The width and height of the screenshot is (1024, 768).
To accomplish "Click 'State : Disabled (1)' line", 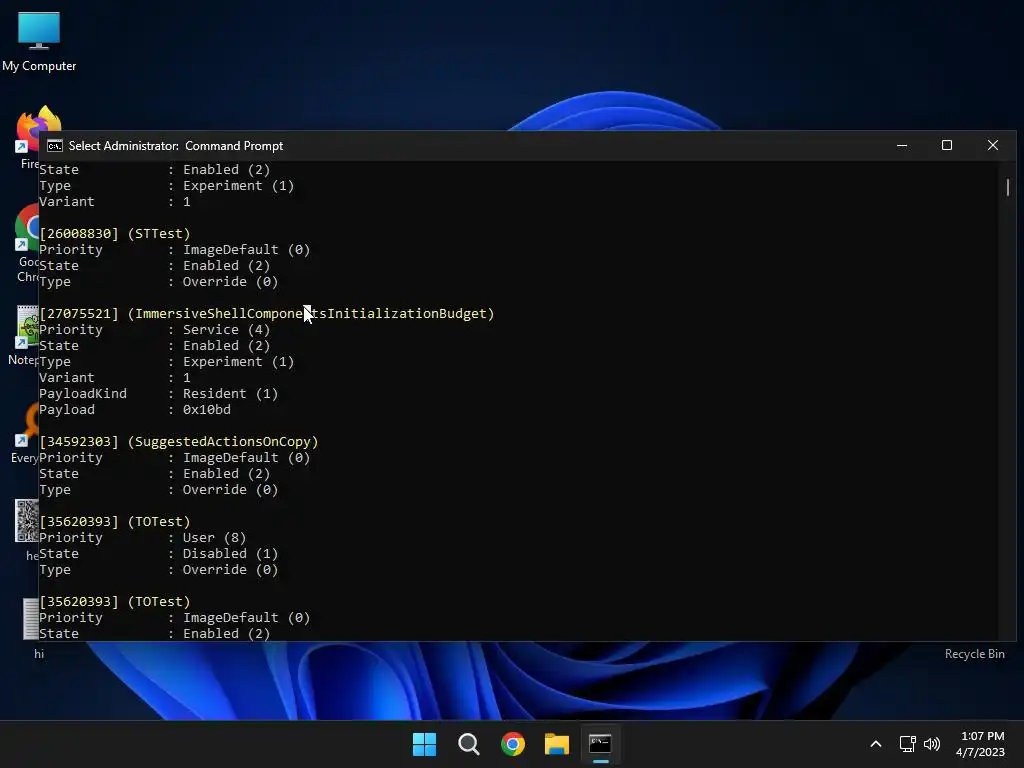I will (x=159, y=554).
